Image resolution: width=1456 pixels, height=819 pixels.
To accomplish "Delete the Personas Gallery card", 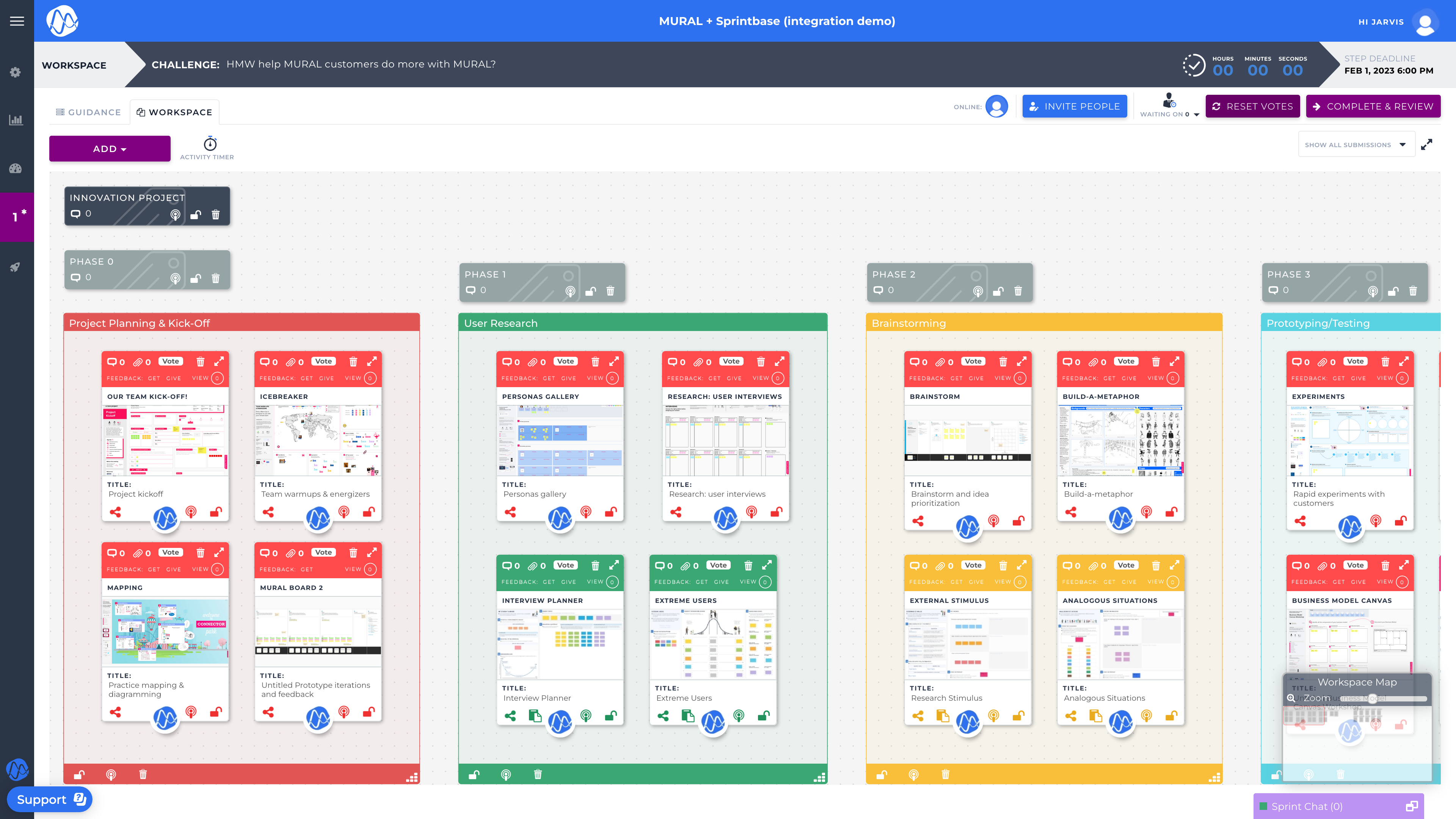I will coord(595,362).
